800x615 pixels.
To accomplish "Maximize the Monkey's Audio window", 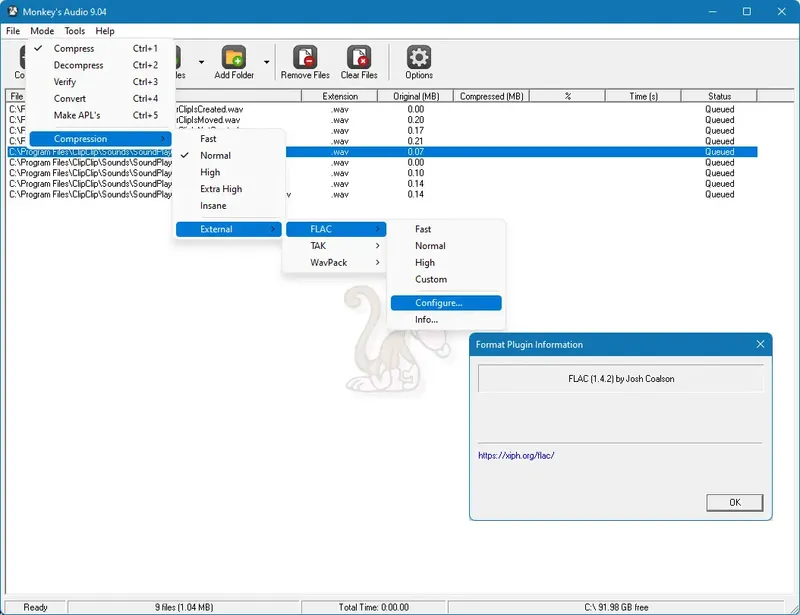I will pyautogui.click(x=746, y=11).
